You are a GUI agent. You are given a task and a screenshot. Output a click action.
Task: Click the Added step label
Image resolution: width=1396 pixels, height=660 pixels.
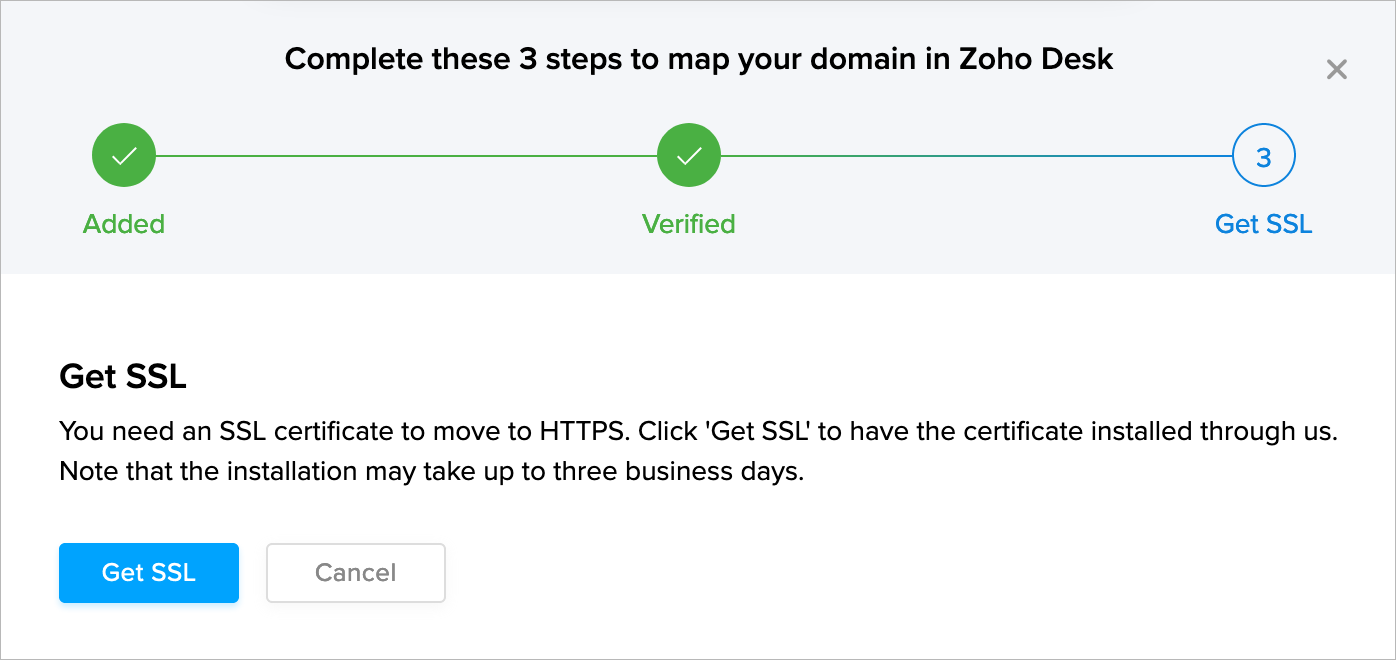124,224
